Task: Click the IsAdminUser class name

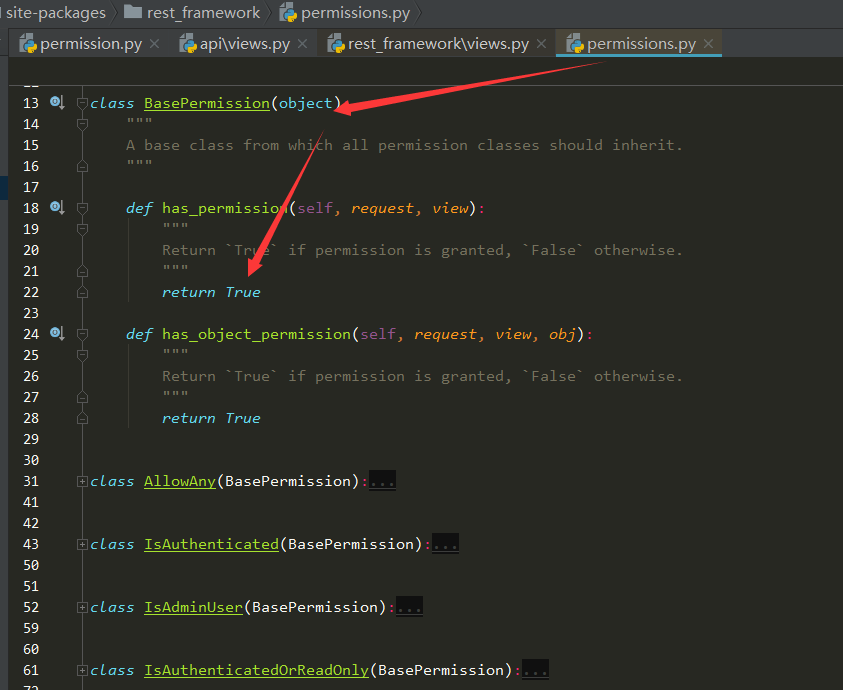Action: [x=194, y=607]
